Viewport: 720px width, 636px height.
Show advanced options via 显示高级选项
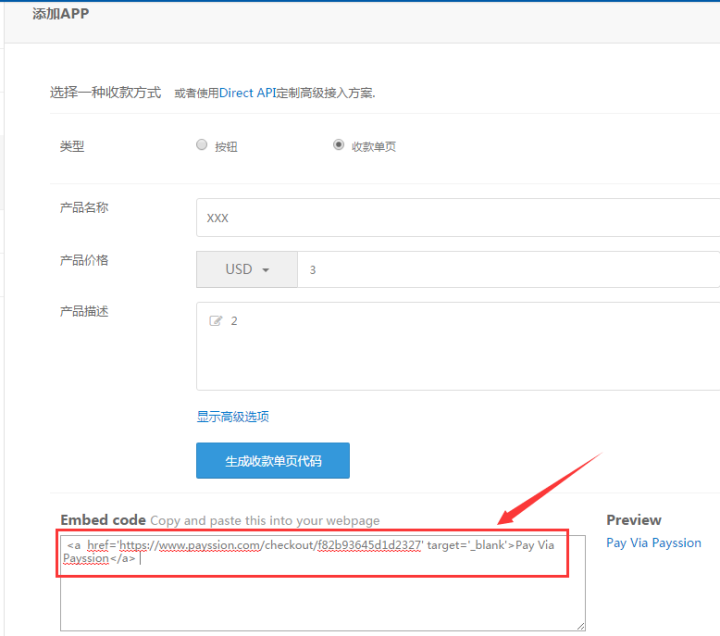click(x=233, y=416)
